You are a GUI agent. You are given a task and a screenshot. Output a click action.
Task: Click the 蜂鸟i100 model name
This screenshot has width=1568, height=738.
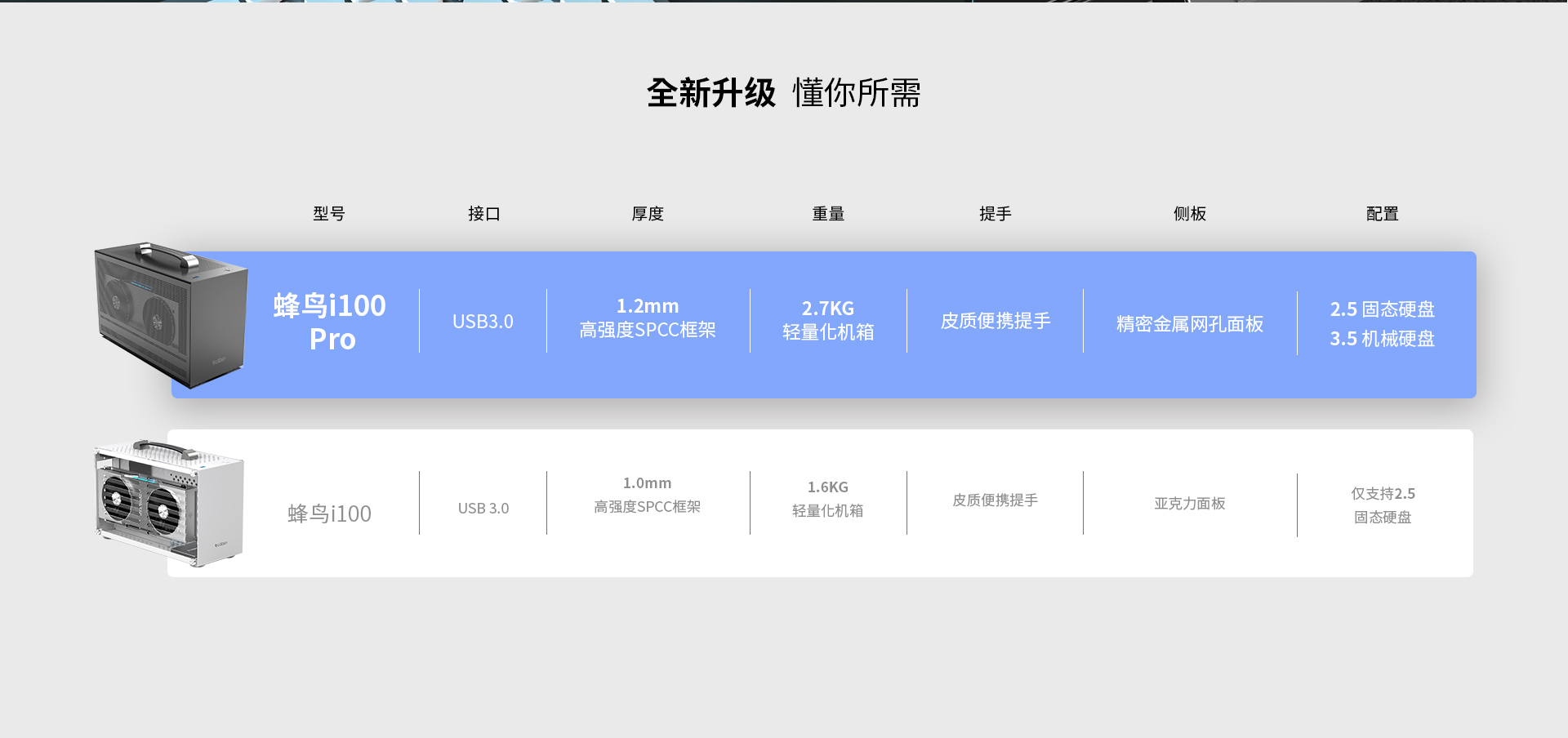tap(330, 513)
